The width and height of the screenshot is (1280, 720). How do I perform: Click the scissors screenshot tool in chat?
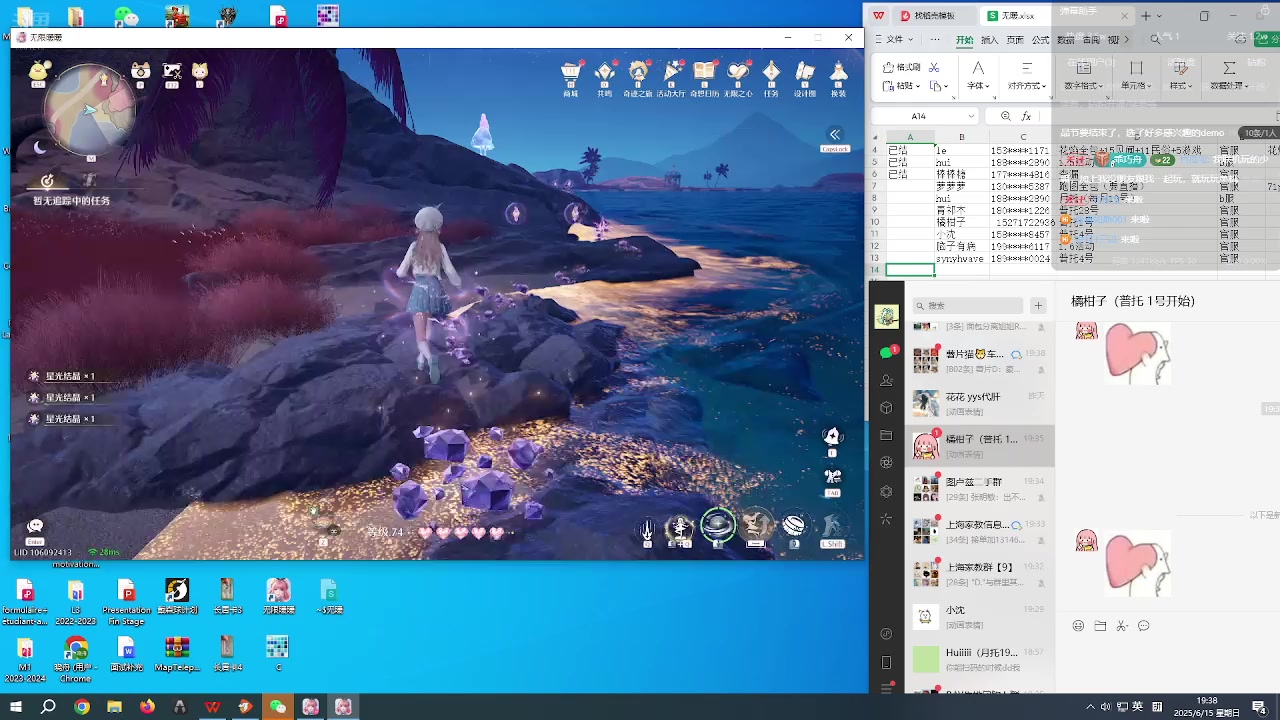(x=1122, y=626)
